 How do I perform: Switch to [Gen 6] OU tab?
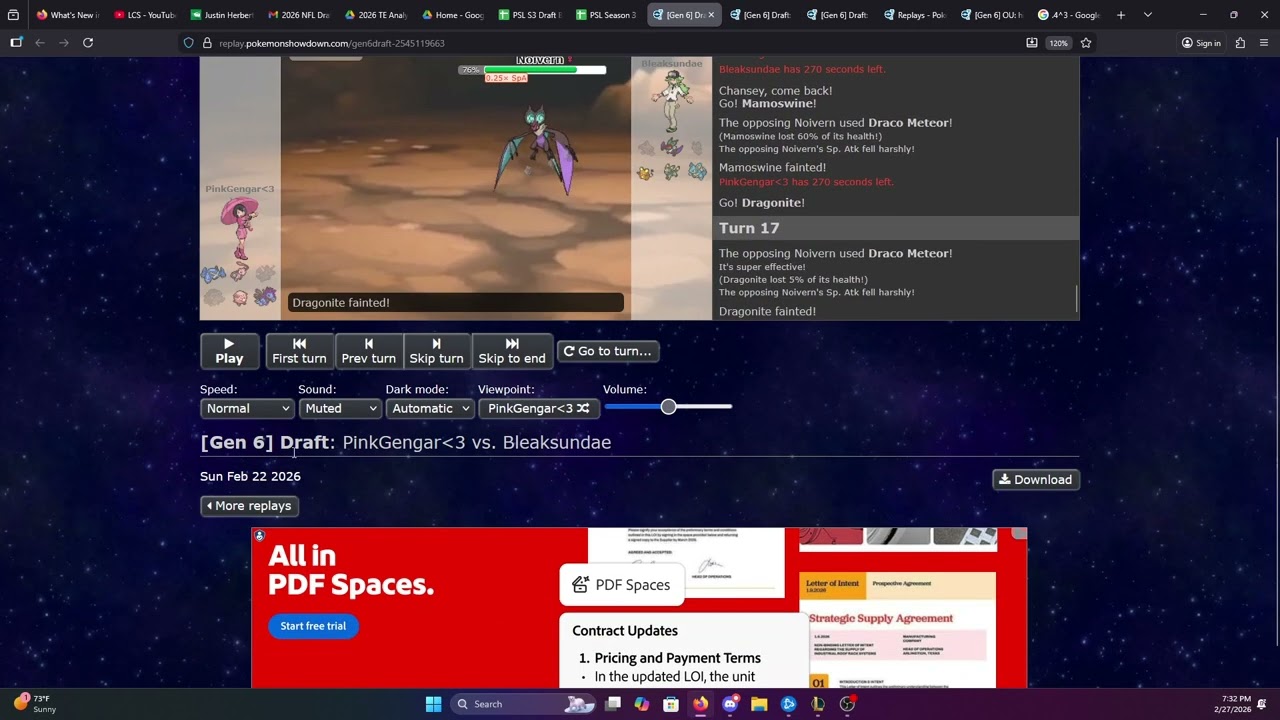click(x=992, y=15)
